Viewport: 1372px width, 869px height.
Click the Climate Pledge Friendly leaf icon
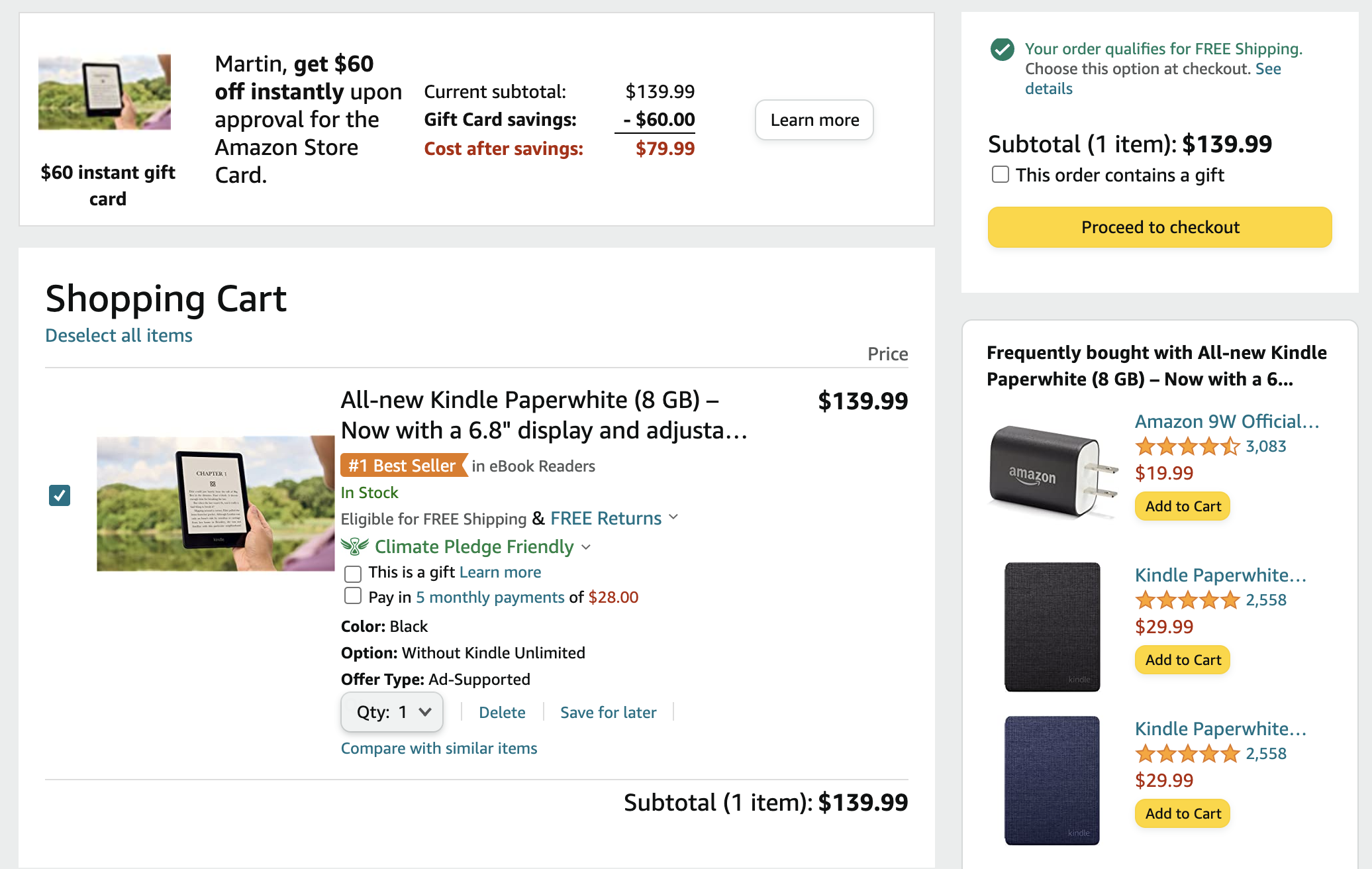[x=355, y=546]
